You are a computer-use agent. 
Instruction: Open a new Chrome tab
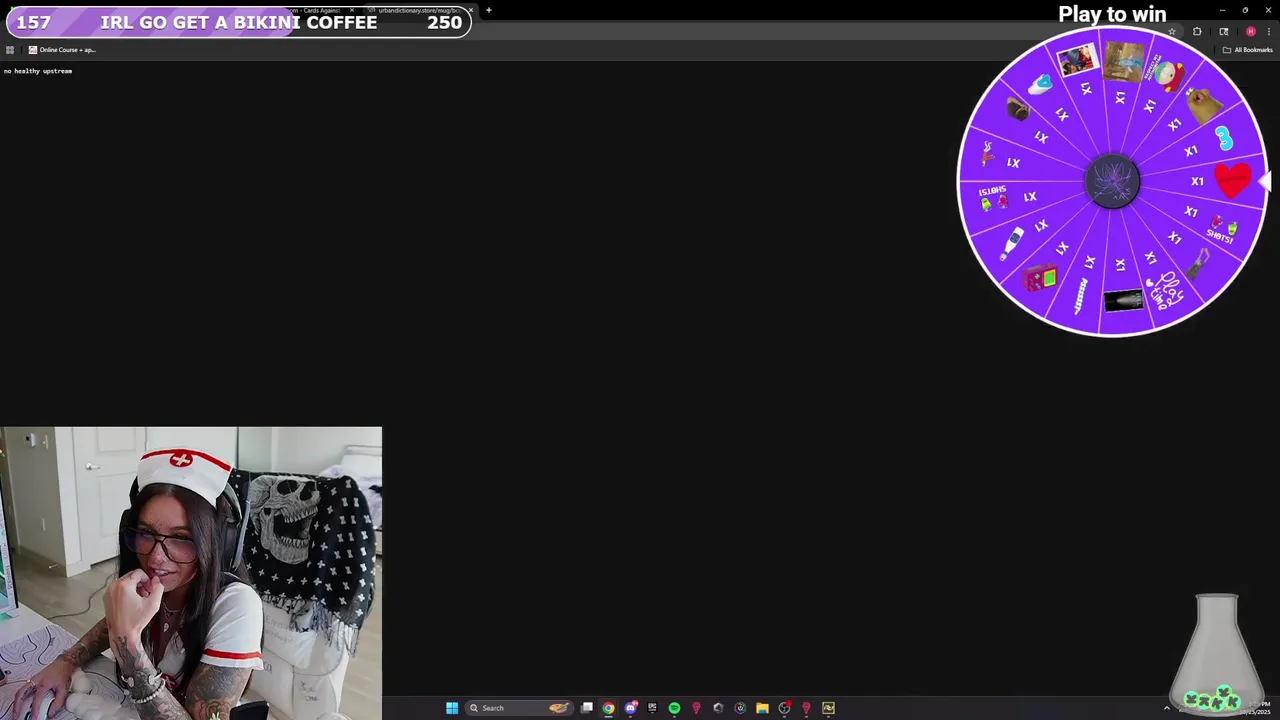[x=489, y=10]
